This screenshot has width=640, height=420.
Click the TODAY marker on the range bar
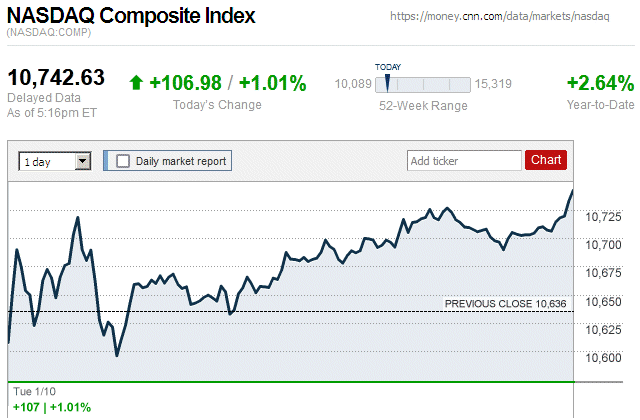[387, 81]
